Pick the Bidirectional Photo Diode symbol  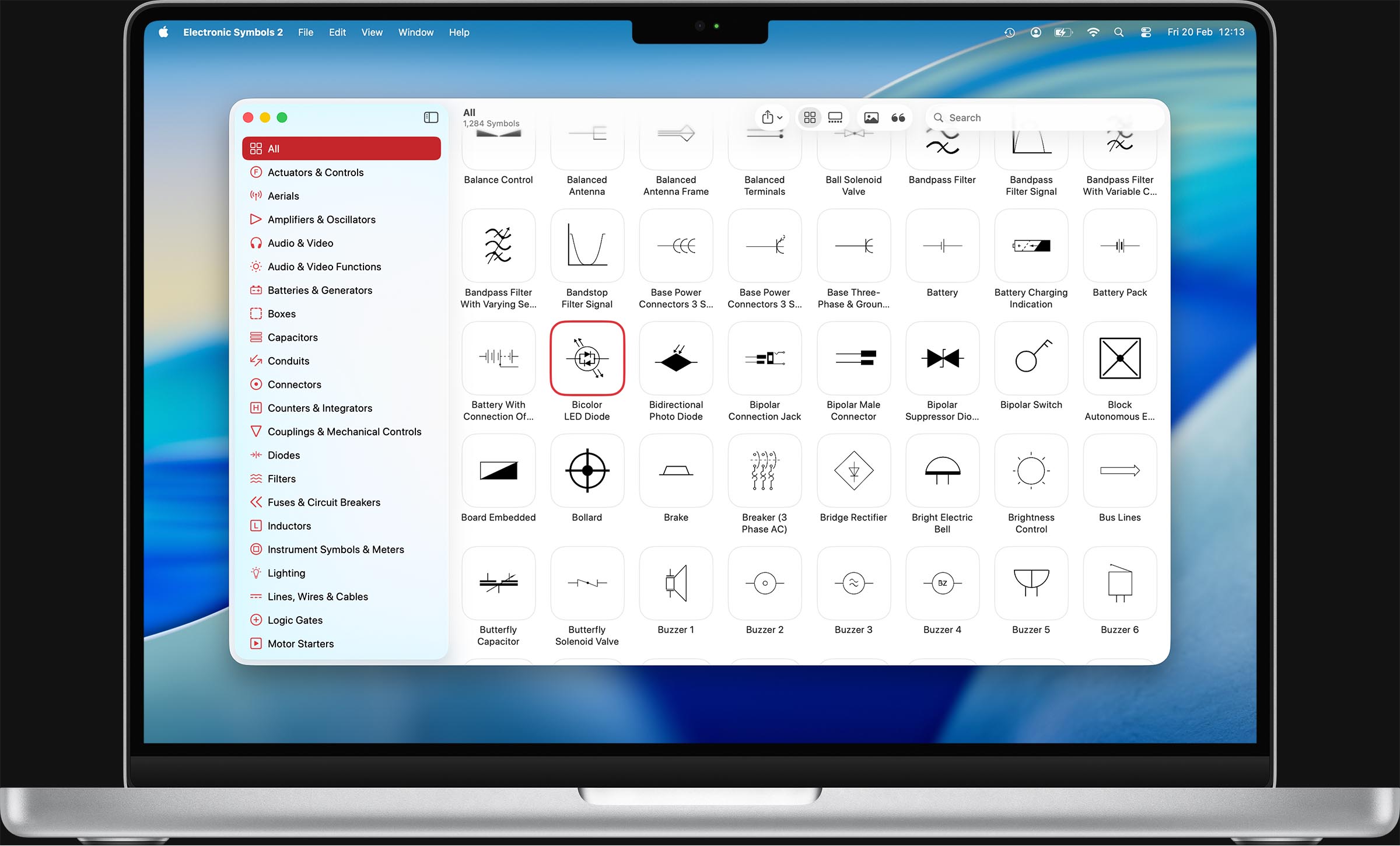click(675, 358)
